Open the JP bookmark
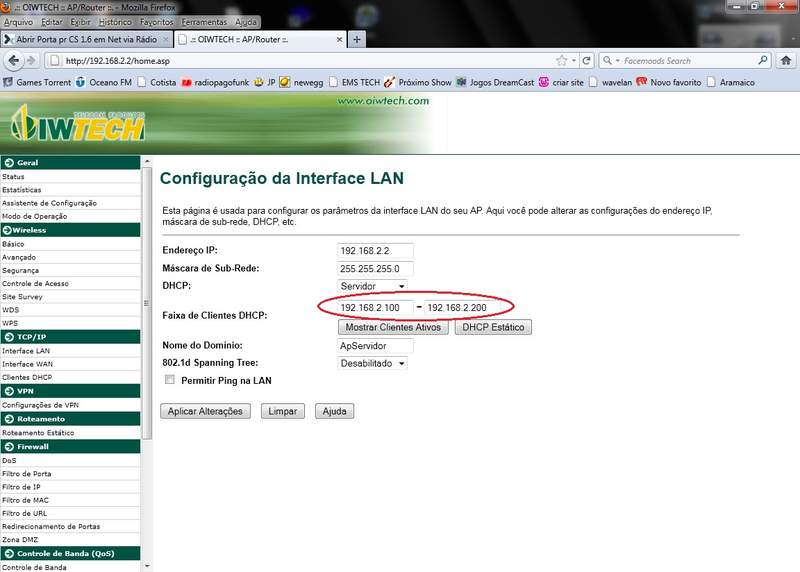The image size is (800, 572). click(265, 82)
